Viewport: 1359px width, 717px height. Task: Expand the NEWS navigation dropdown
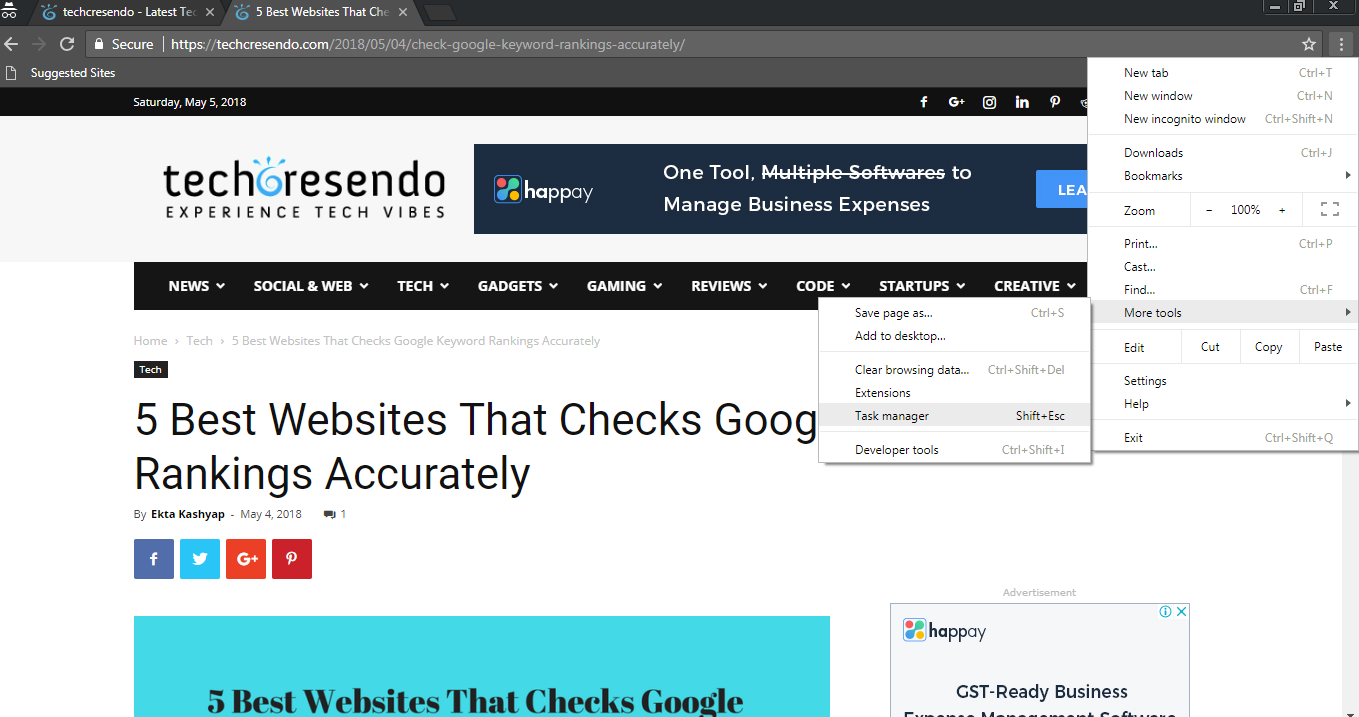(x=197, y=286)
